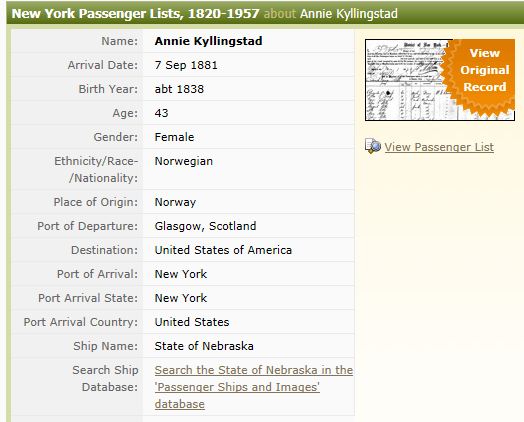The height and width of the screenshot is (422, 524).
Task: Click the Port of Arrival label
Action: point(97,274)
